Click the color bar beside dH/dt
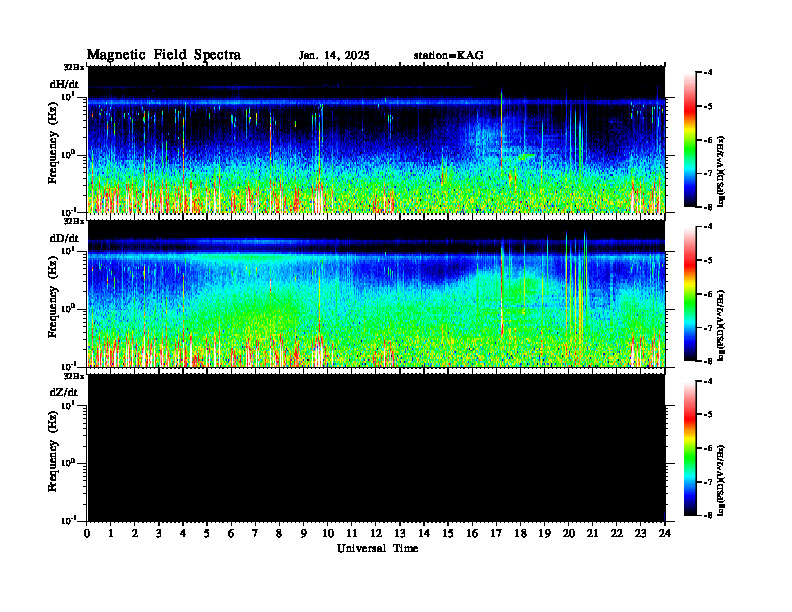Viewport: 792px width, 612px height. (689, 140)
